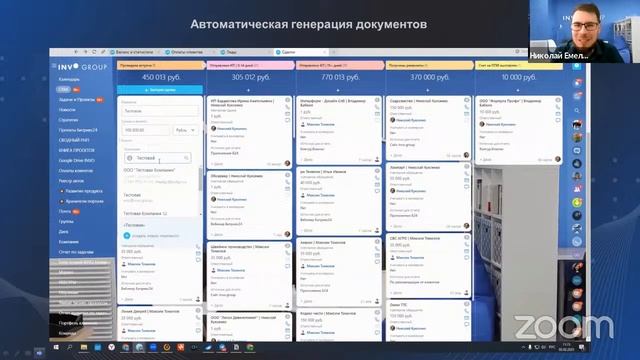Add deal under 10 000 руб. column plus

[x=518, y=90]
